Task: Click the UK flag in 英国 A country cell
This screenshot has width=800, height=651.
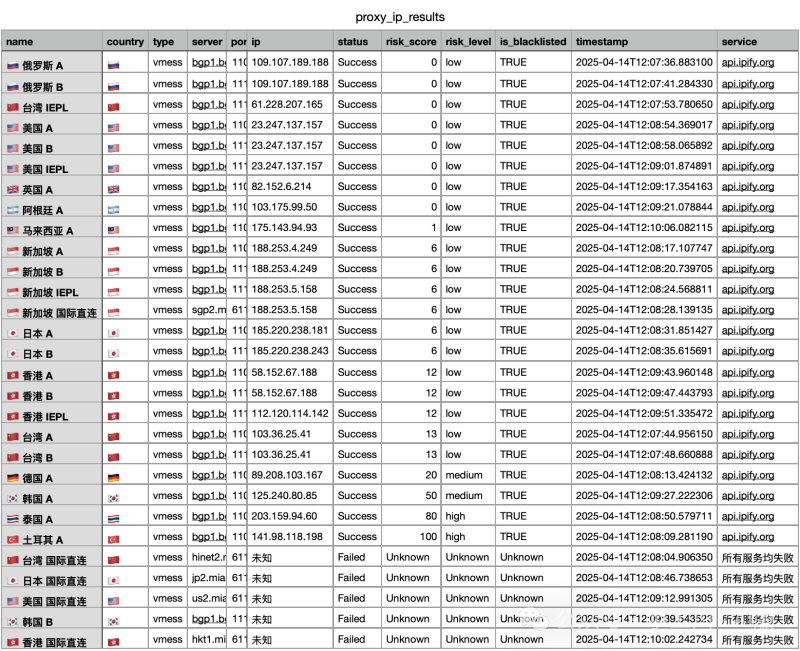Action: [x=113, y=189]
